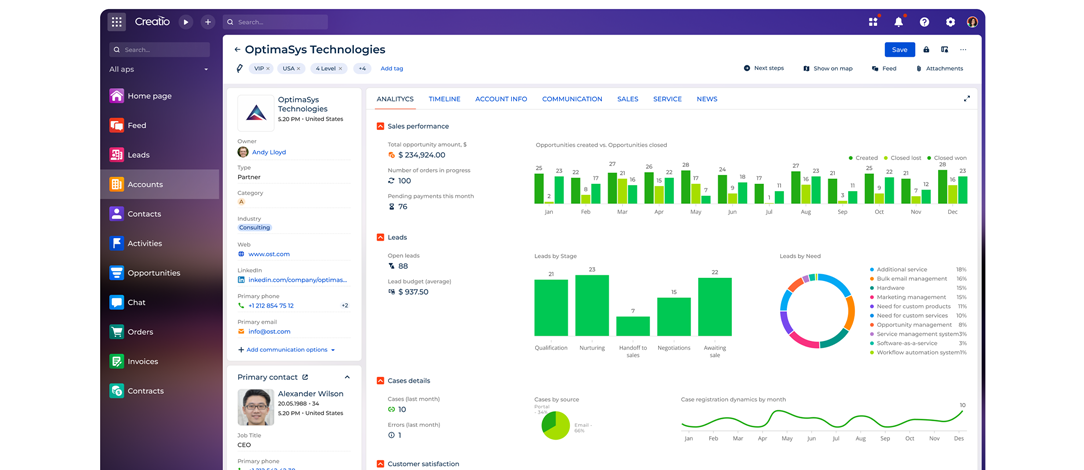The image size is (1084, 470).
Task: Click the plus quick-add icon
Action: click(207, 22)
